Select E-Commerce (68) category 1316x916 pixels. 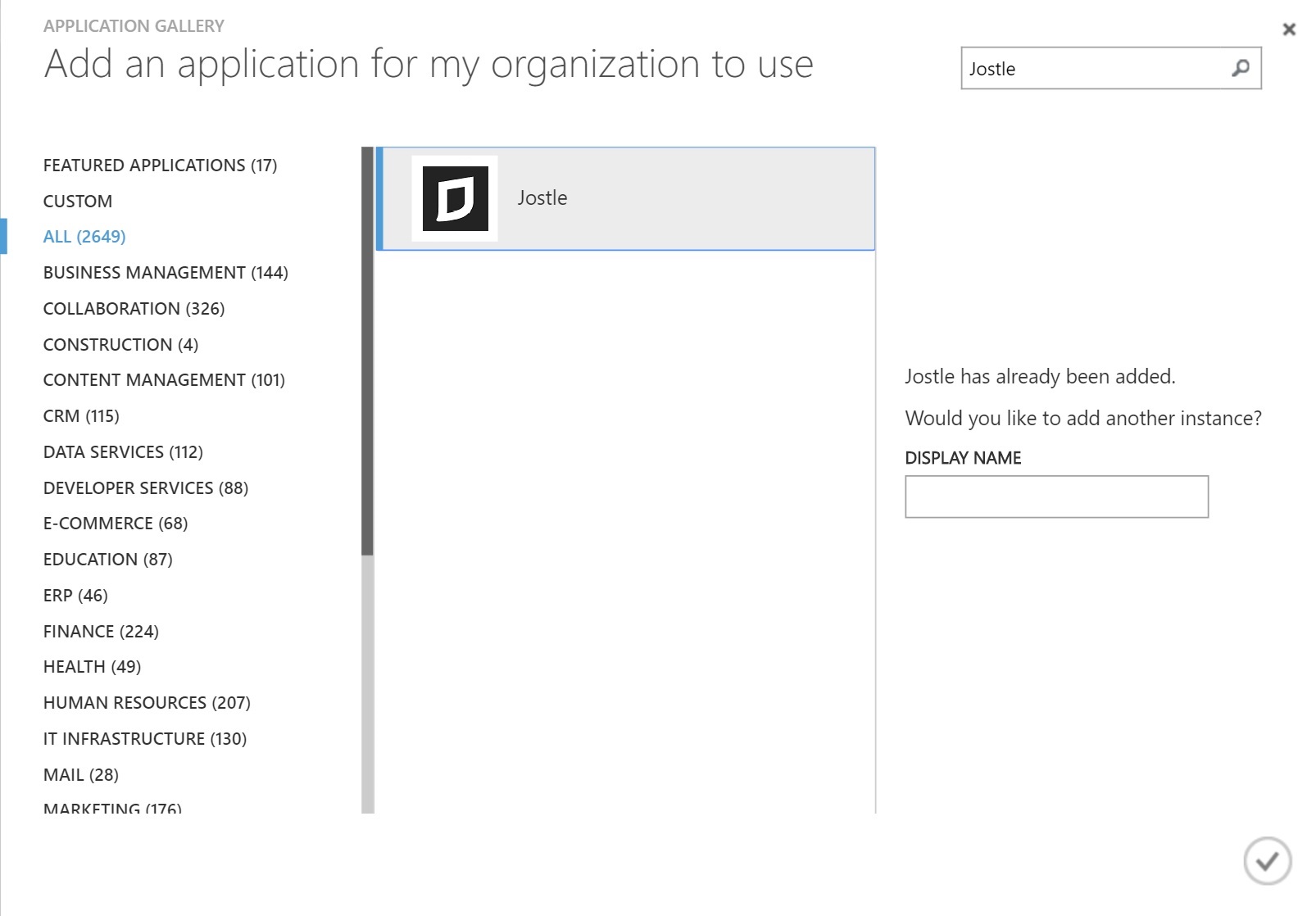point(116,524)
